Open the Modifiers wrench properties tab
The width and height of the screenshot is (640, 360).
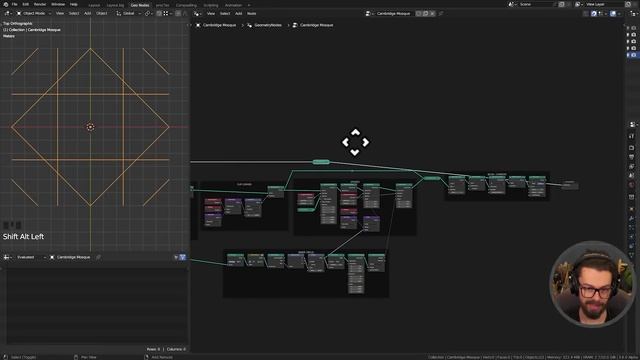[x=631, y=219]
